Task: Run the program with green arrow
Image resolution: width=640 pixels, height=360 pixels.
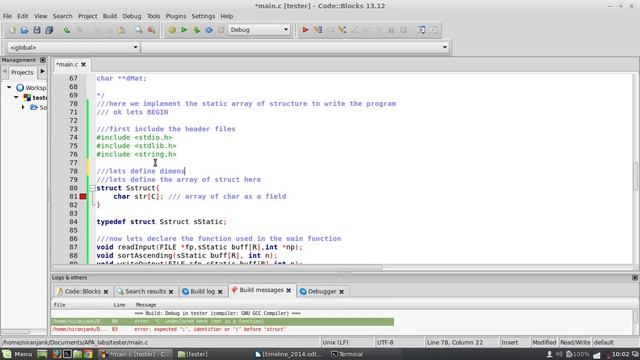Action: pyautogui.click(x=184, y=30)
